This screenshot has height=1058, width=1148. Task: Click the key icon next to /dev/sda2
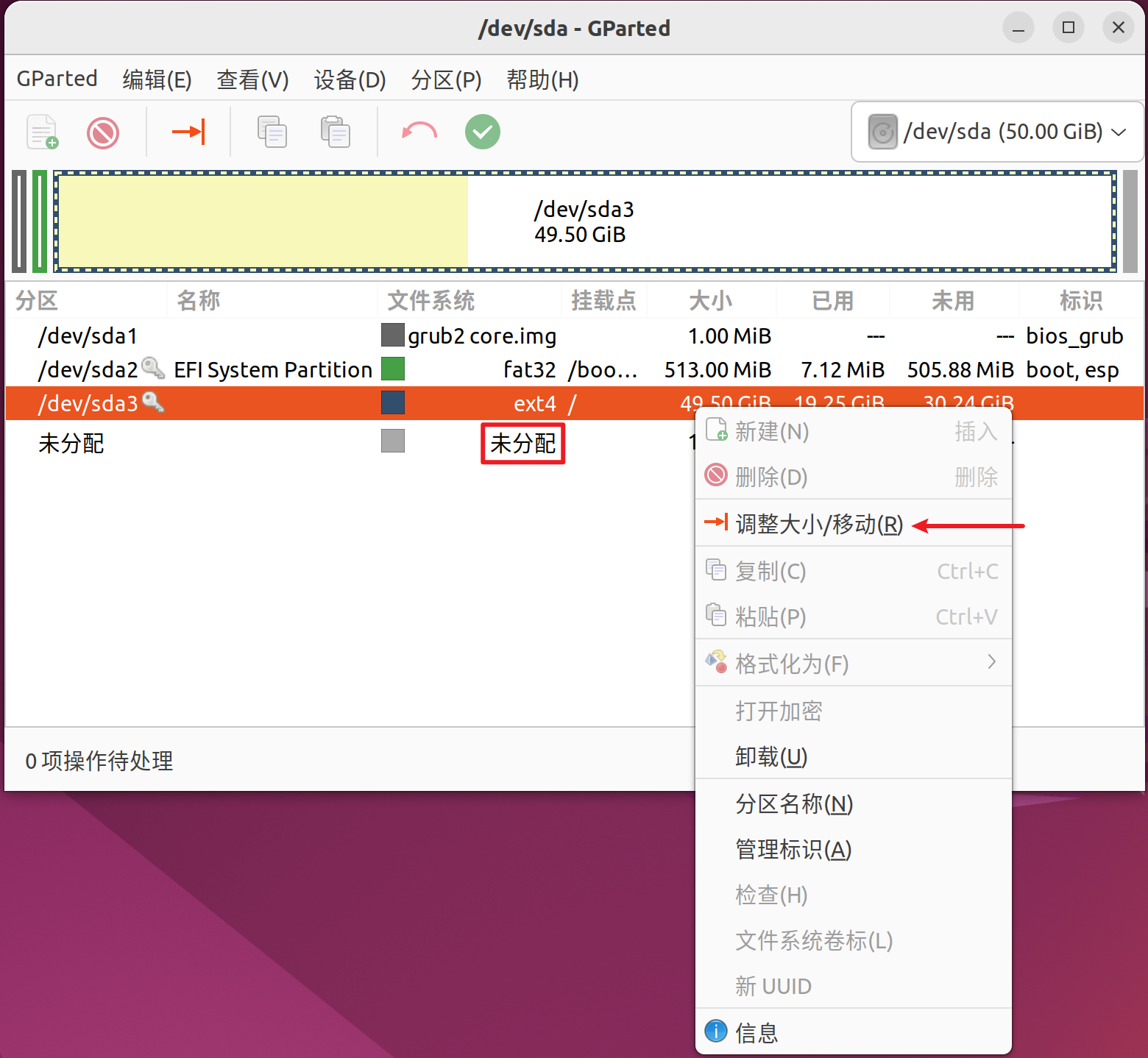[x=153, y=367]
